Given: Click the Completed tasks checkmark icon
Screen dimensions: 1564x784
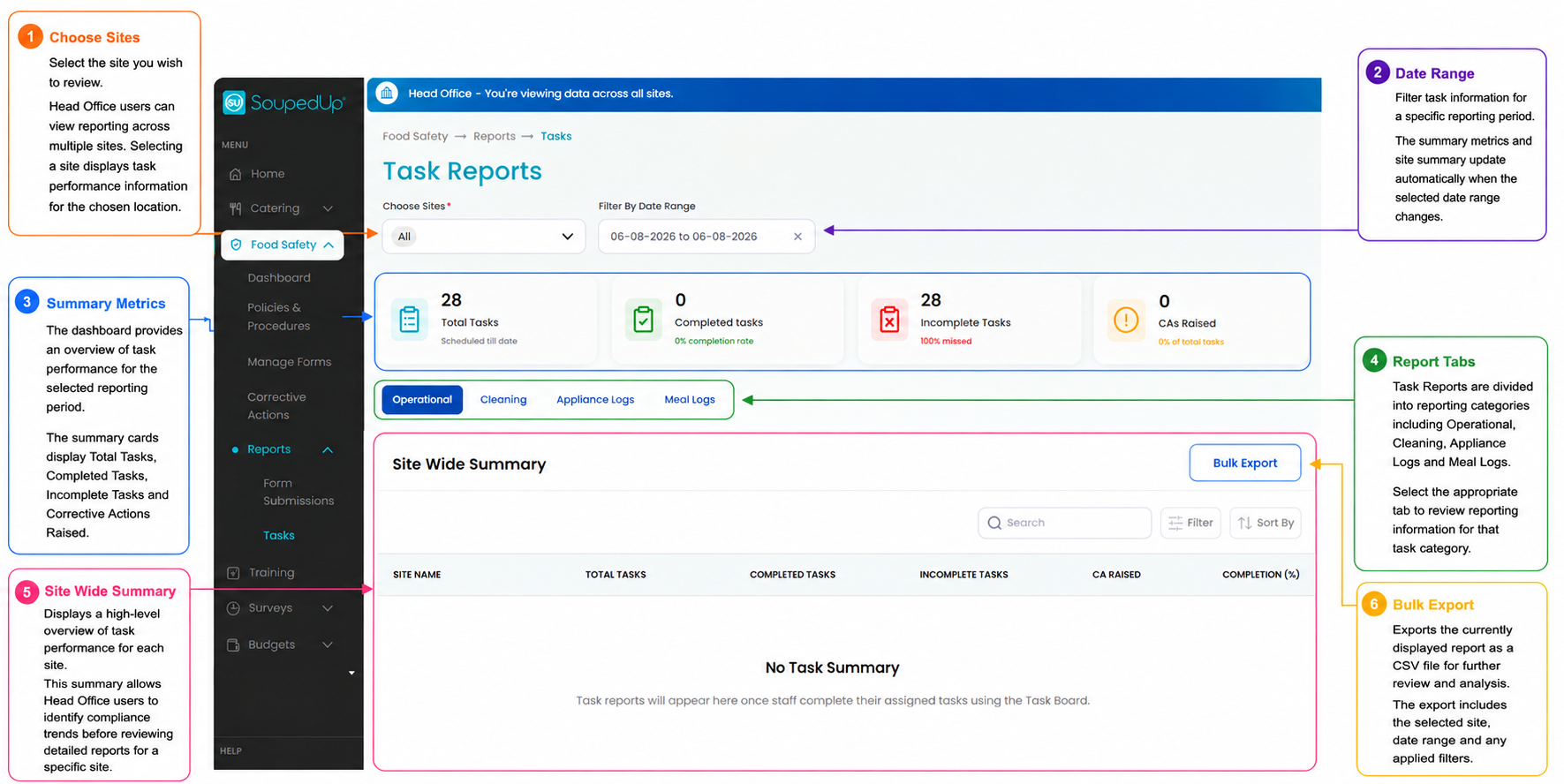Looking at the screenshot, I should tap(644, 320).
